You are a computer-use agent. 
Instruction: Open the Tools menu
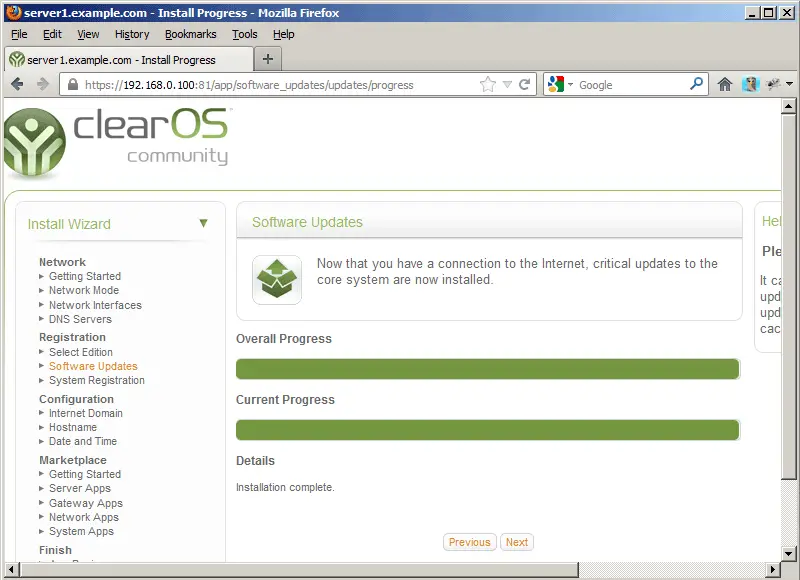click(245, 34)
